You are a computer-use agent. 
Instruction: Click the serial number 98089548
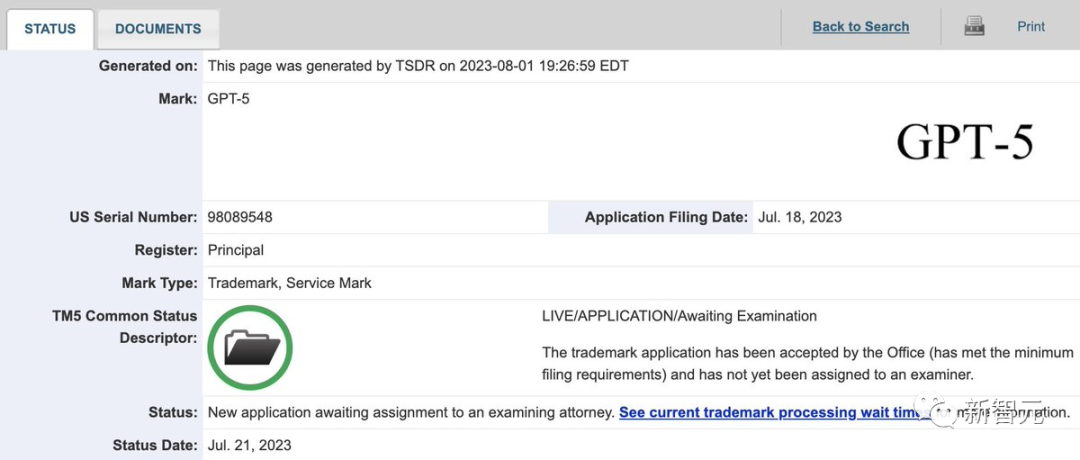(x=240, y=217)
